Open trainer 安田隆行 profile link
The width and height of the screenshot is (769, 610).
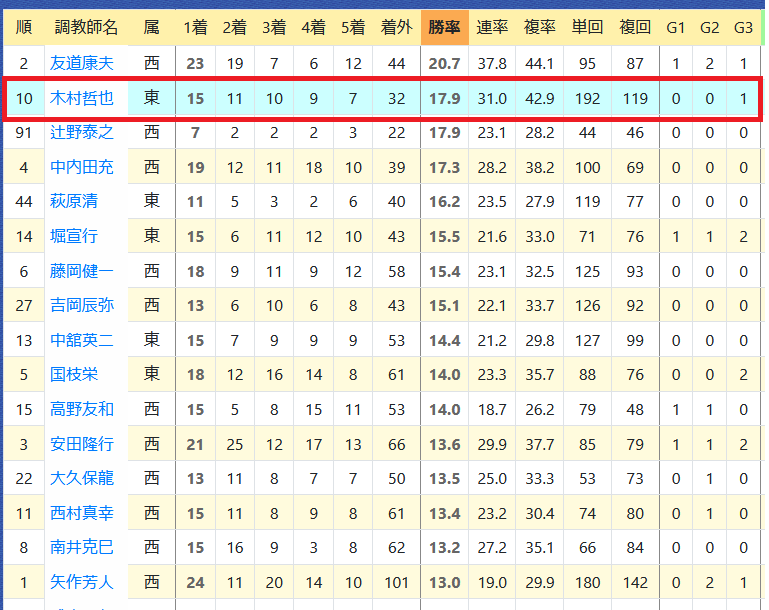81,444
